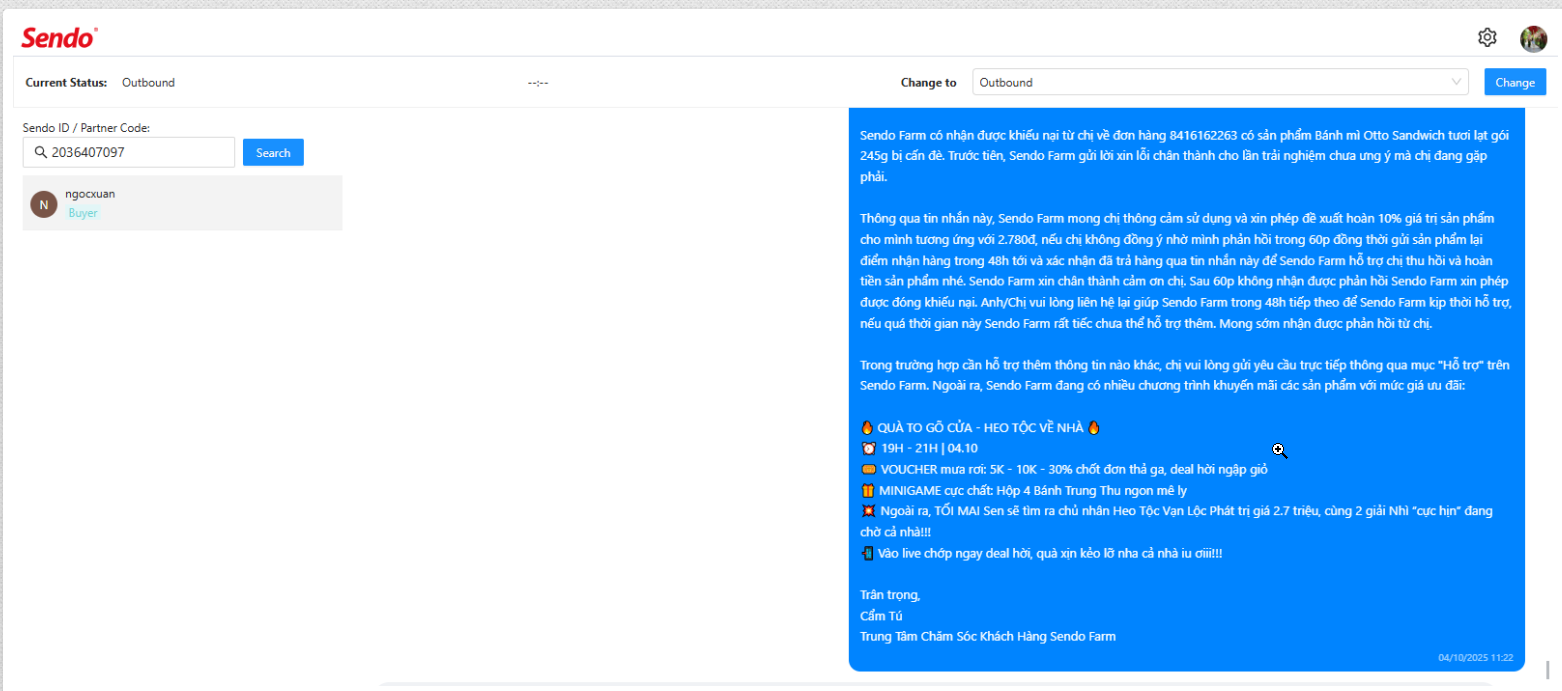The image size is (1562, 691).
Task: Click the Sendo logo
Action: 59,38
